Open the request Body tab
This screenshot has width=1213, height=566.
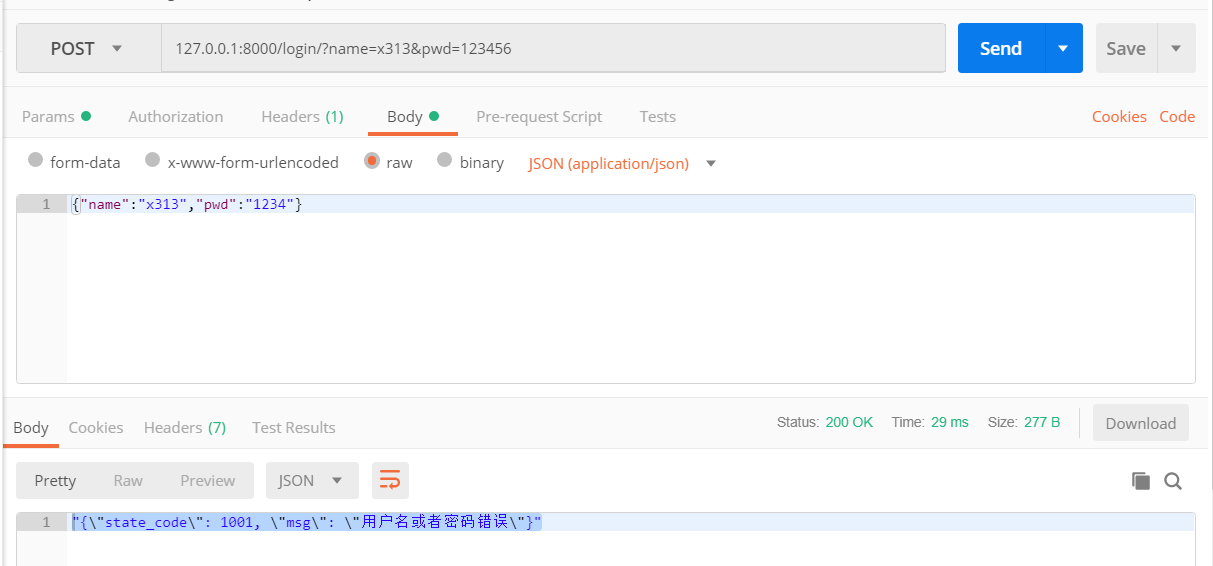413,117
